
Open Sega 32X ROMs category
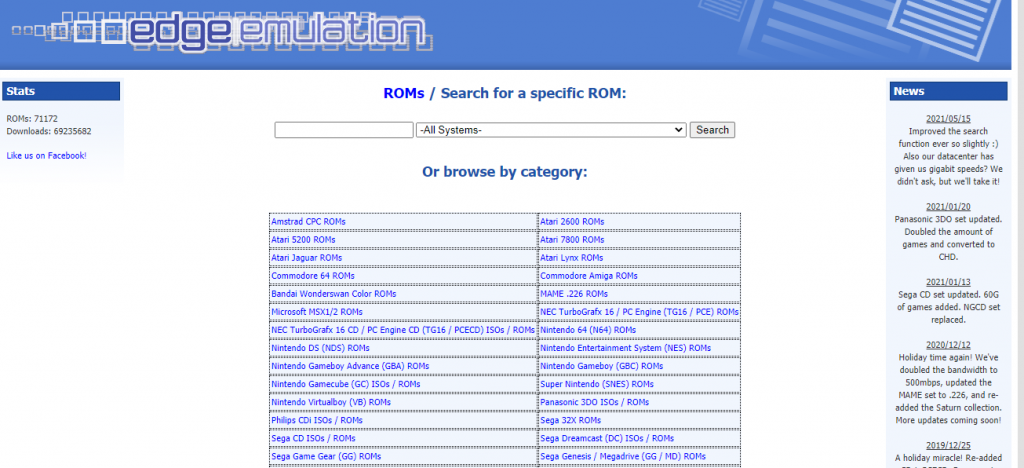click(570, 420)
